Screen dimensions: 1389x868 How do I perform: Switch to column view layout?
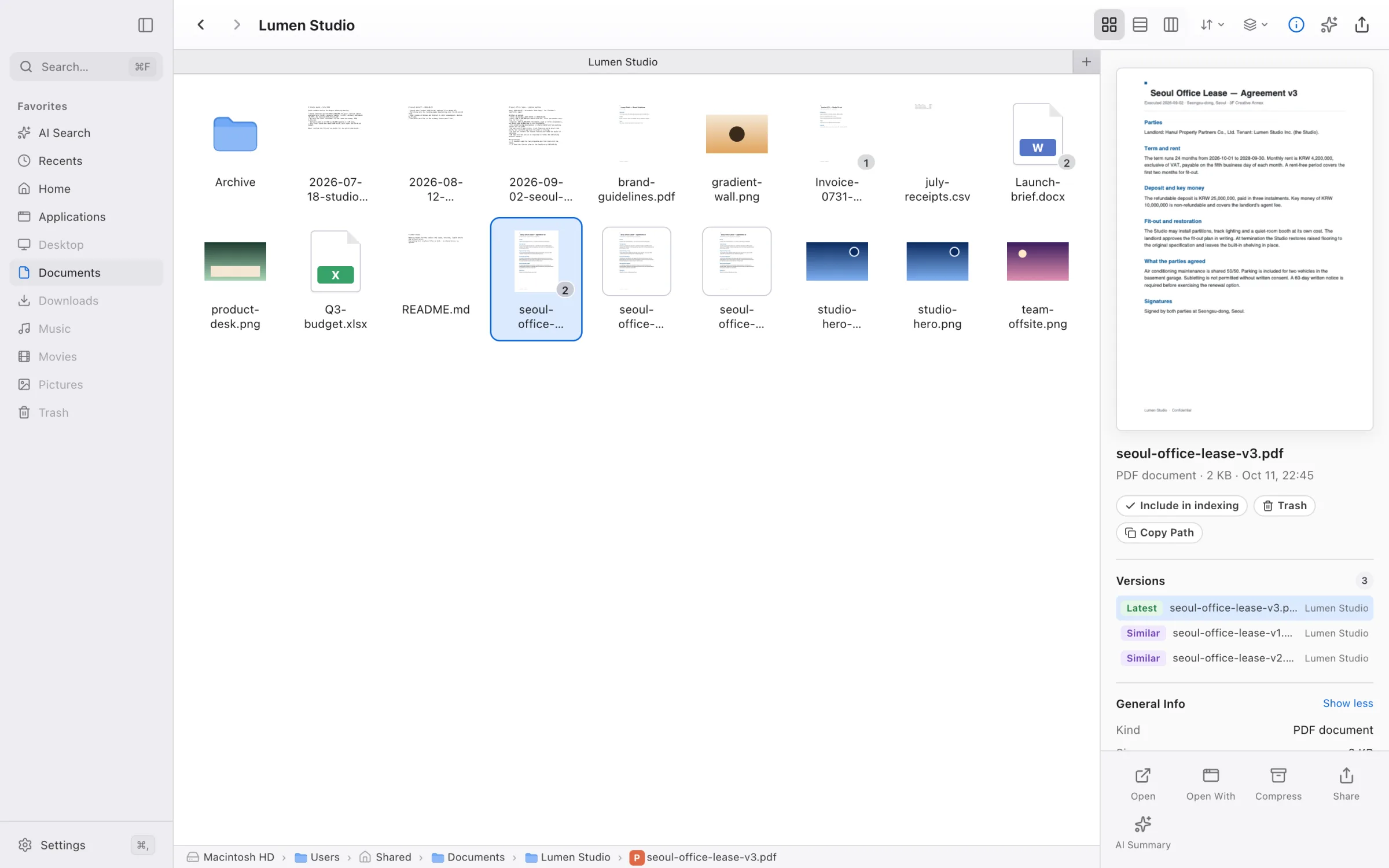tap(1170, 25)
